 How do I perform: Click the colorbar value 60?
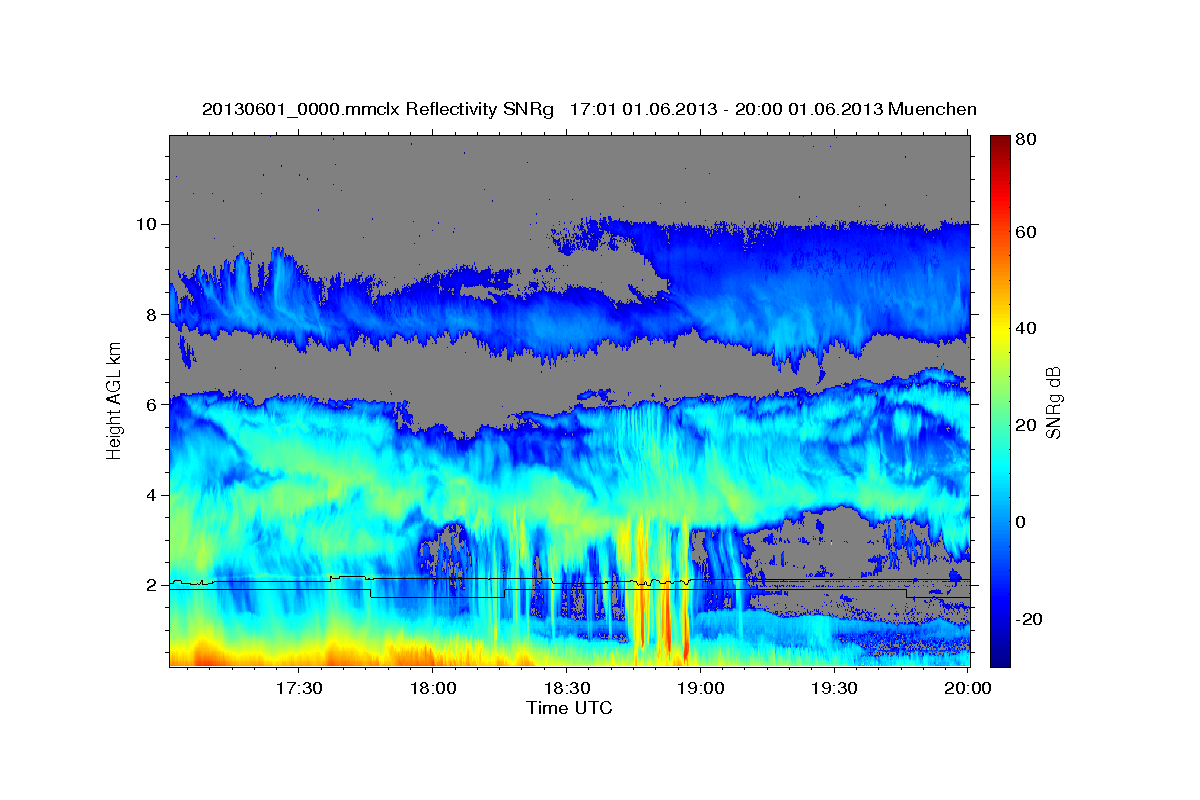click(1025, 232)
